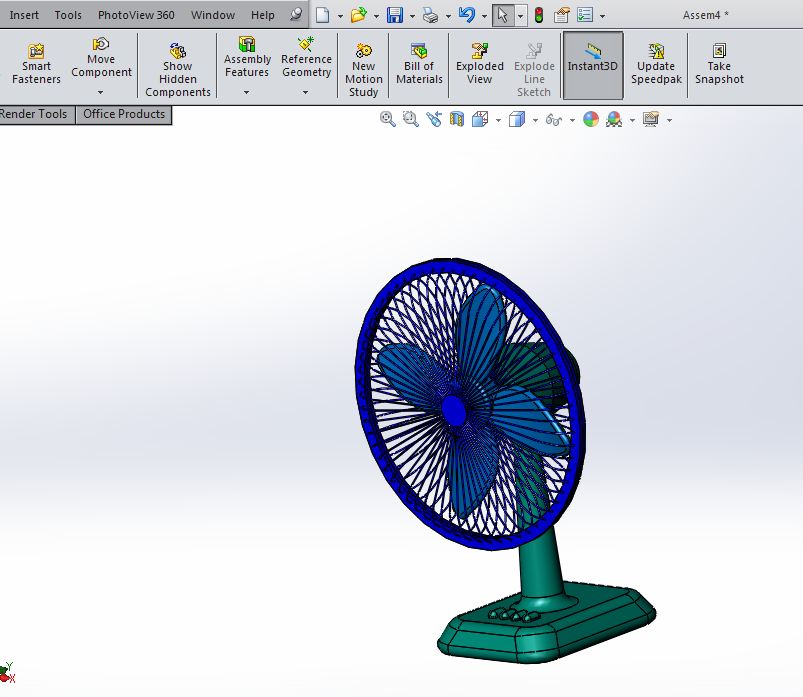Expand the New document dropdown arrow
This screenshot has height=697, width=803.
click(x=340, y=16)
